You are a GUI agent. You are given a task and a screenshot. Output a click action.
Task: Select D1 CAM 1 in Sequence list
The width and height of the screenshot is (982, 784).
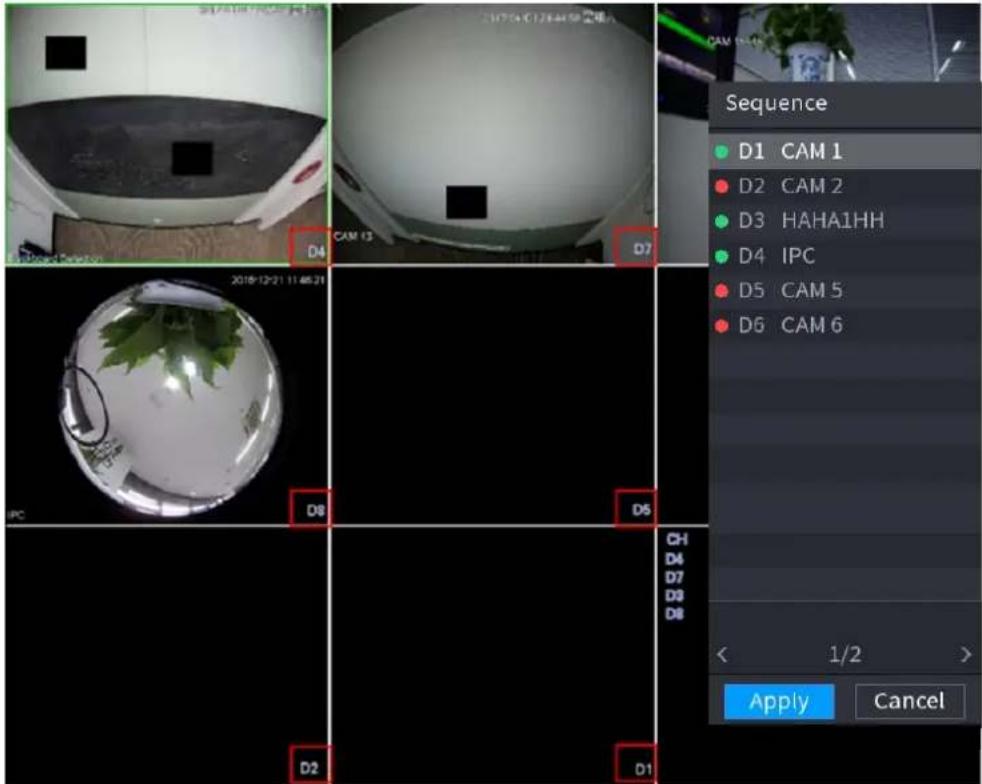tap(845, 152)
